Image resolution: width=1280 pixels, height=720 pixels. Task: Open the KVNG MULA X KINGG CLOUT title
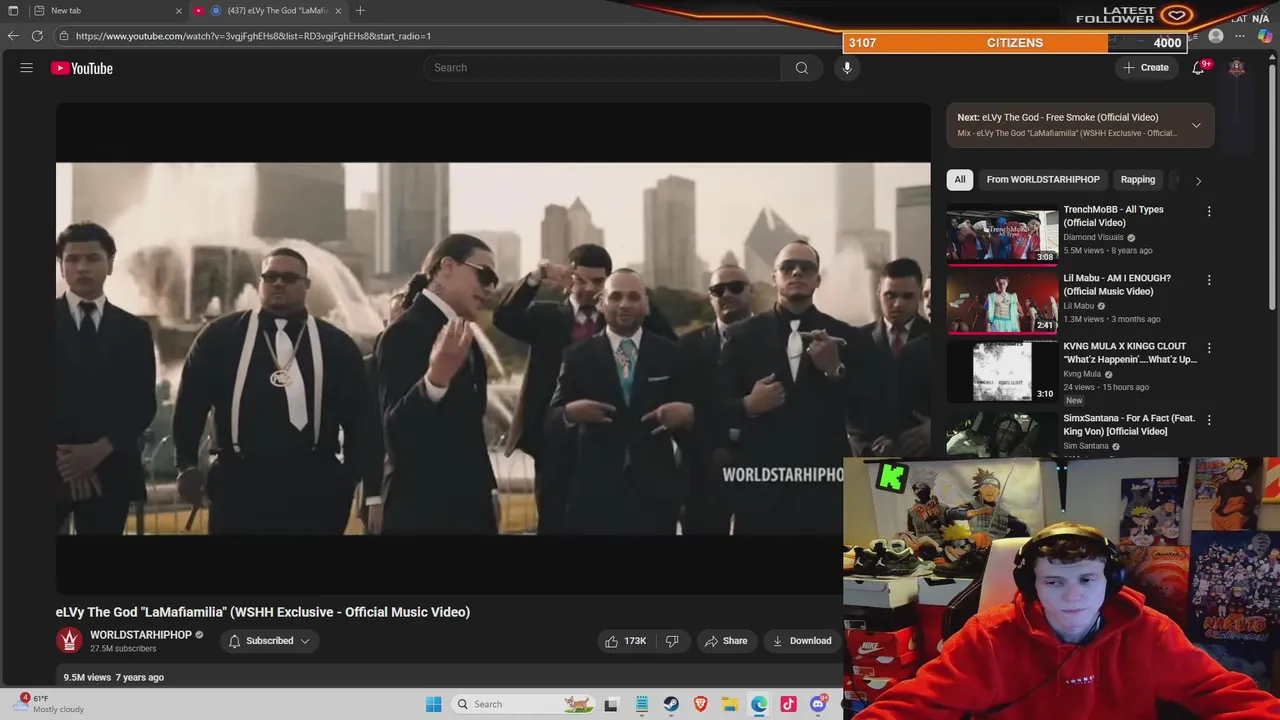(1130, 353)
